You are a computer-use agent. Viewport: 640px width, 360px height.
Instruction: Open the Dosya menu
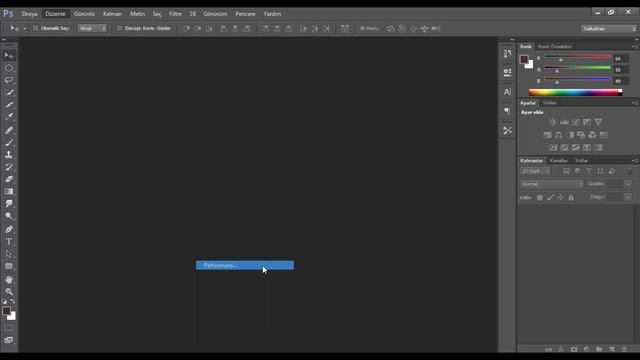pos(29,14)
